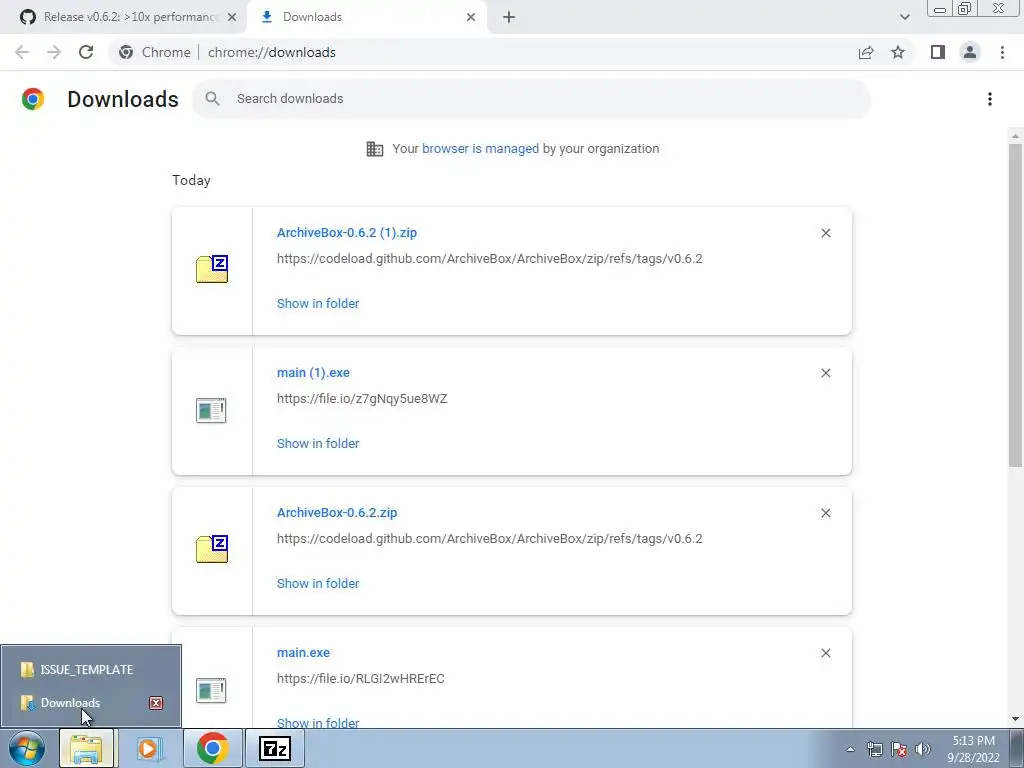Screen dimensions: 1024x768
Task: Click the page vertical scrollbar thumb
Action: coord(1015,304)
